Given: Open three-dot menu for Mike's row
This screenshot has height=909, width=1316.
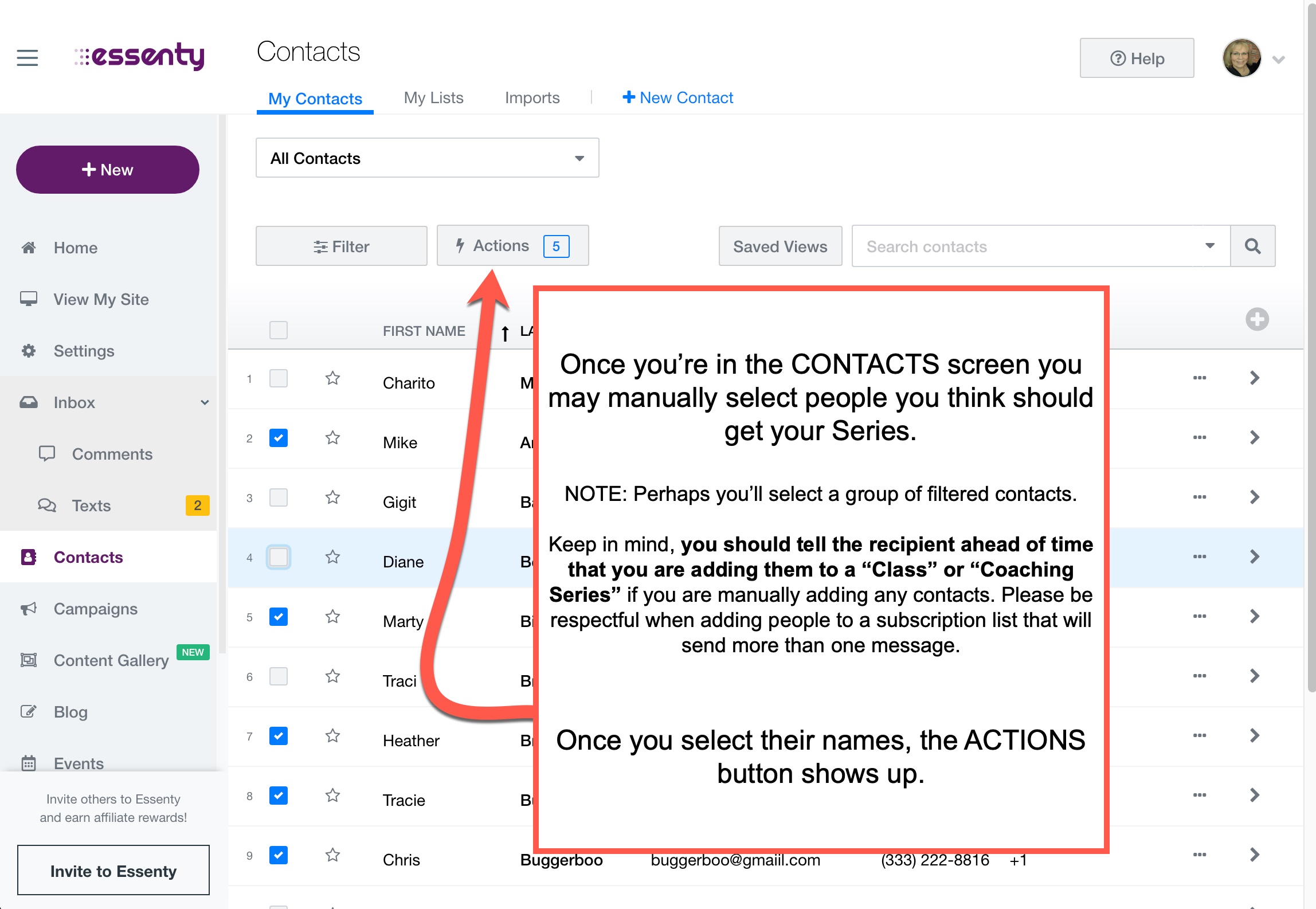Looking at the screenshot, I should (x=1199, y=437).
